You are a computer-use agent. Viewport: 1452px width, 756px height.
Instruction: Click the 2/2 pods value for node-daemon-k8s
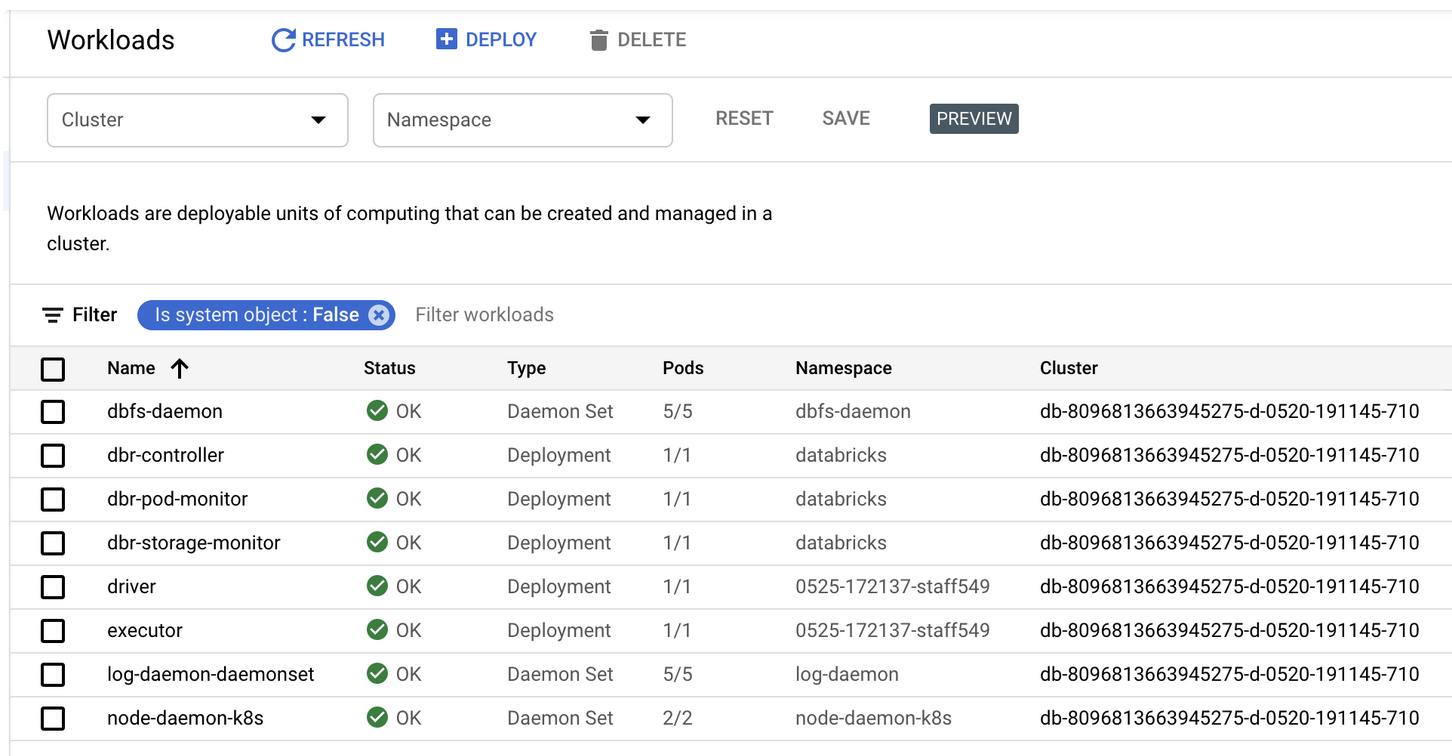677,718
